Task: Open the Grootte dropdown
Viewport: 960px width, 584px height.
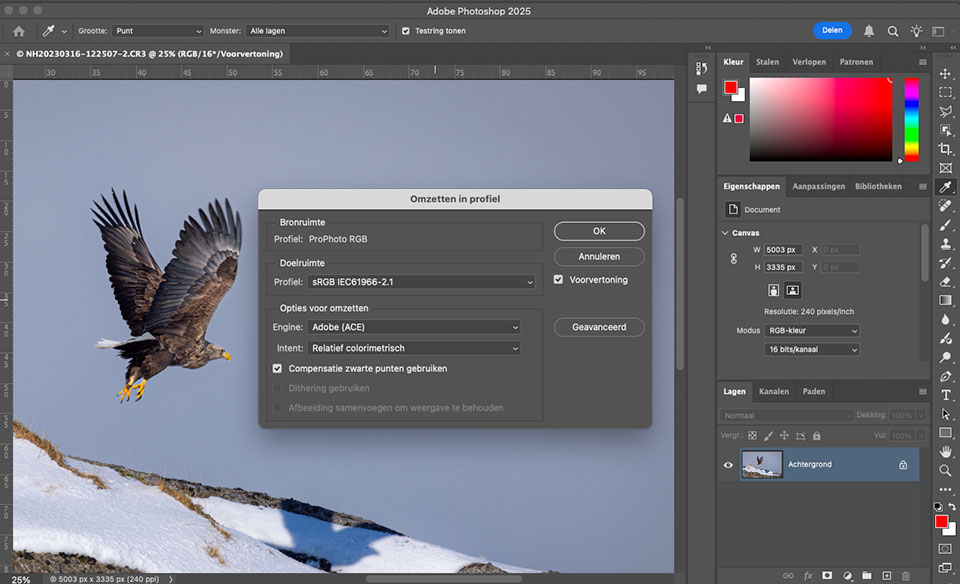Action: 157,31
